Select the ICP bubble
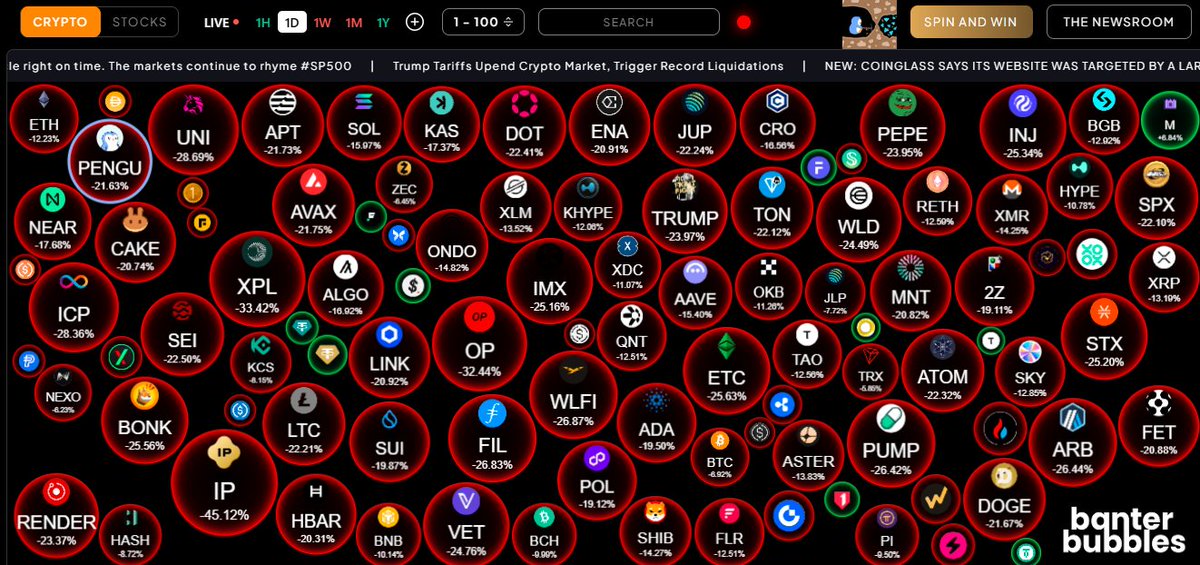The width and height of the screenshot is (1200, 565). tap(74, 308)
